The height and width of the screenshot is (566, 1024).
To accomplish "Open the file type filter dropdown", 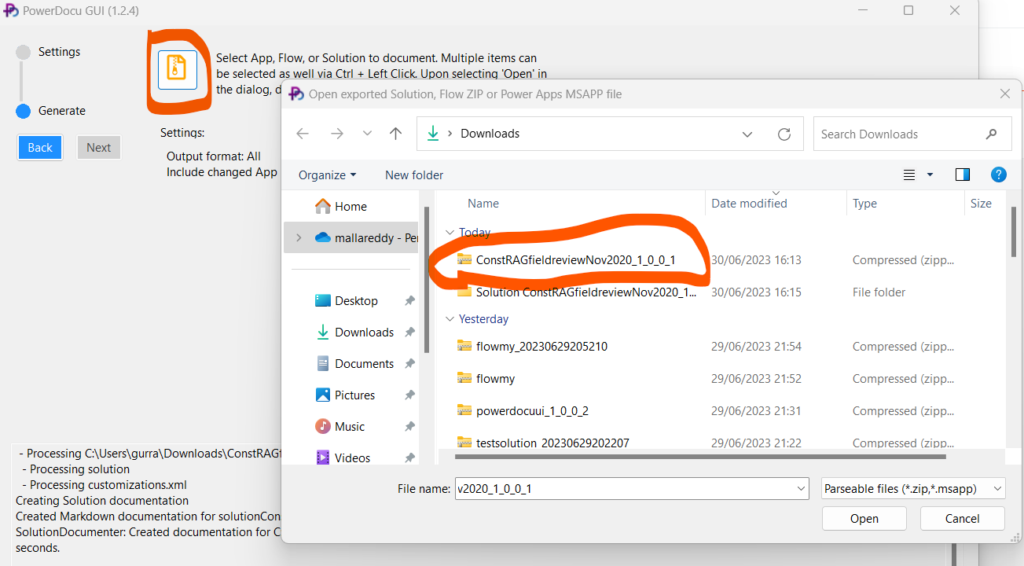I will point(912,488).
